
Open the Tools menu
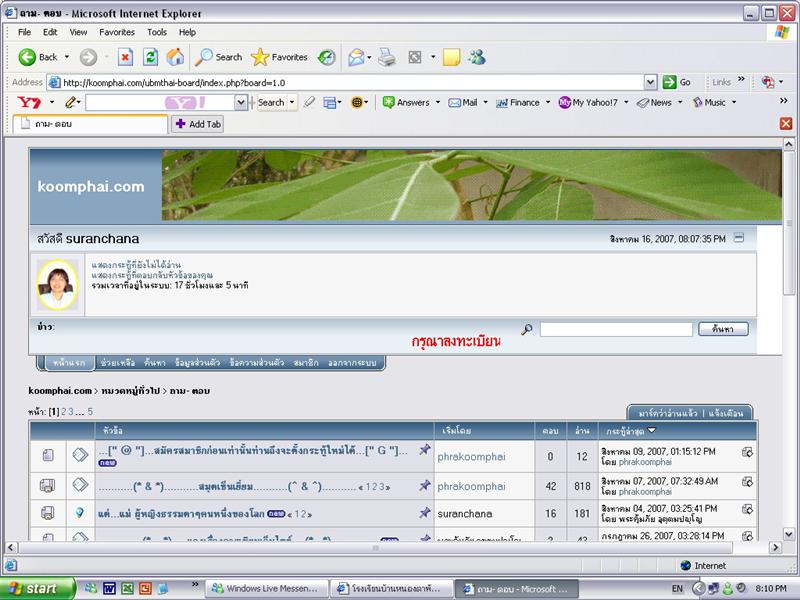point(157,32)
